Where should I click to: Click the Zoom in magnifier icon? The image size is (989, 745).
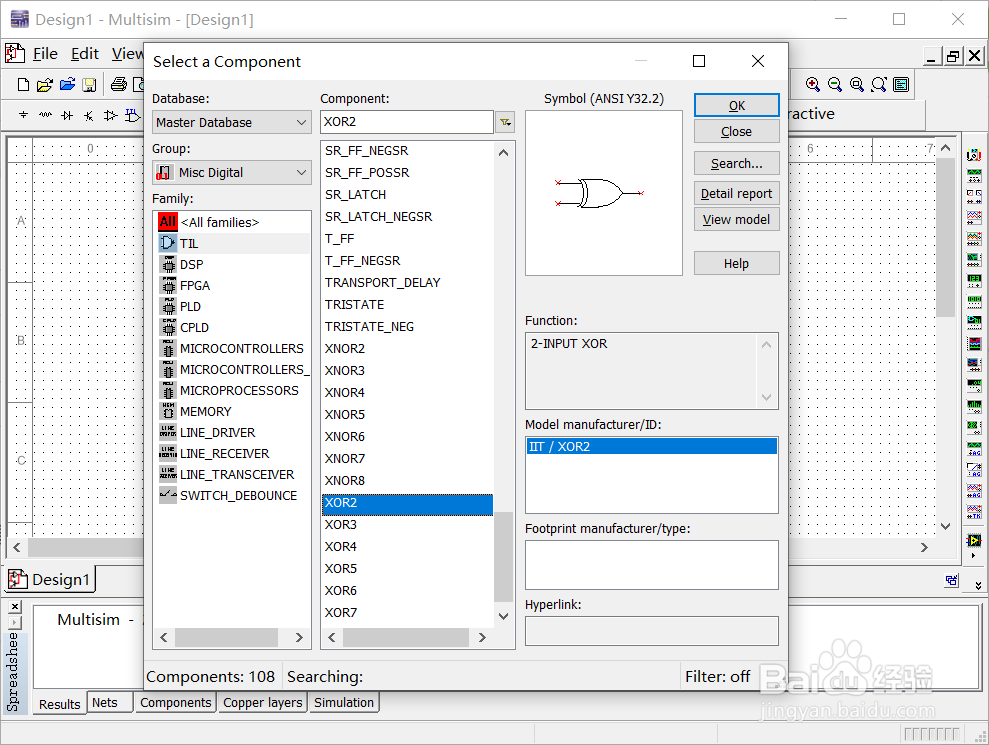(813, 85)
